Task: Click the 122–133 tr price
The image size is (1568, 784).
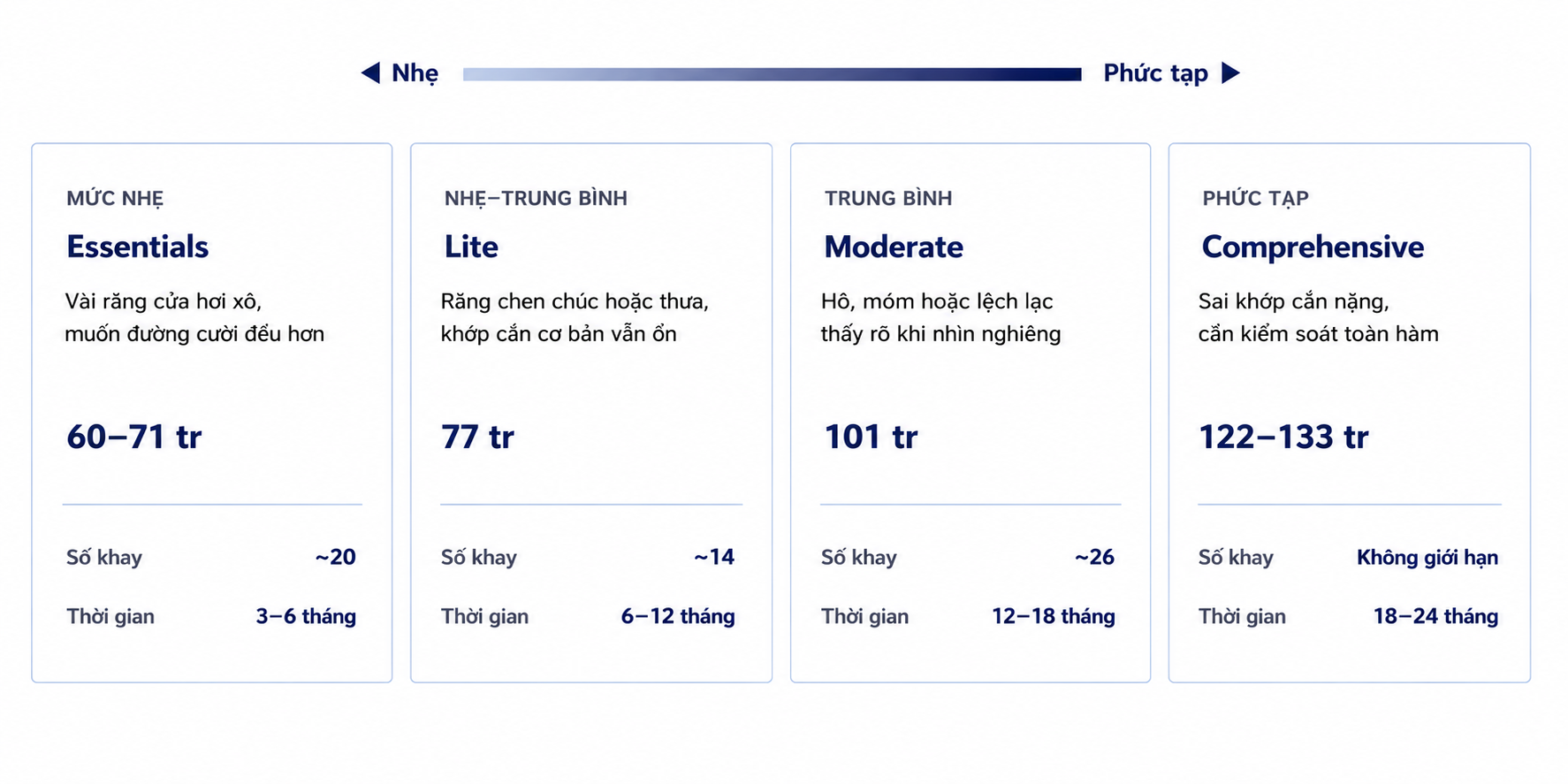Action: coord(1283,437)
